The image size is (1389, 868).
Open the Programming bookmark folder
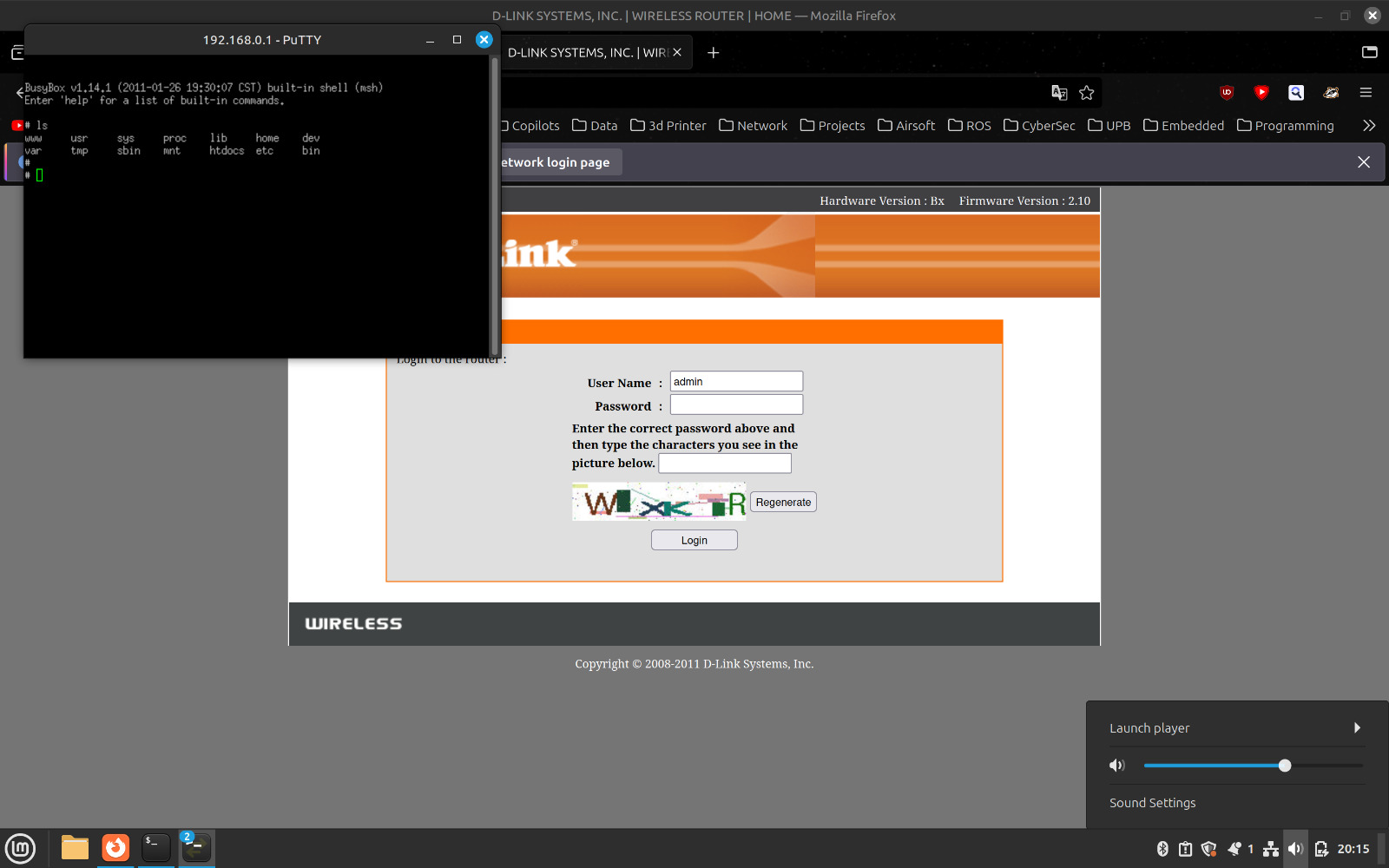point(1286,126)
